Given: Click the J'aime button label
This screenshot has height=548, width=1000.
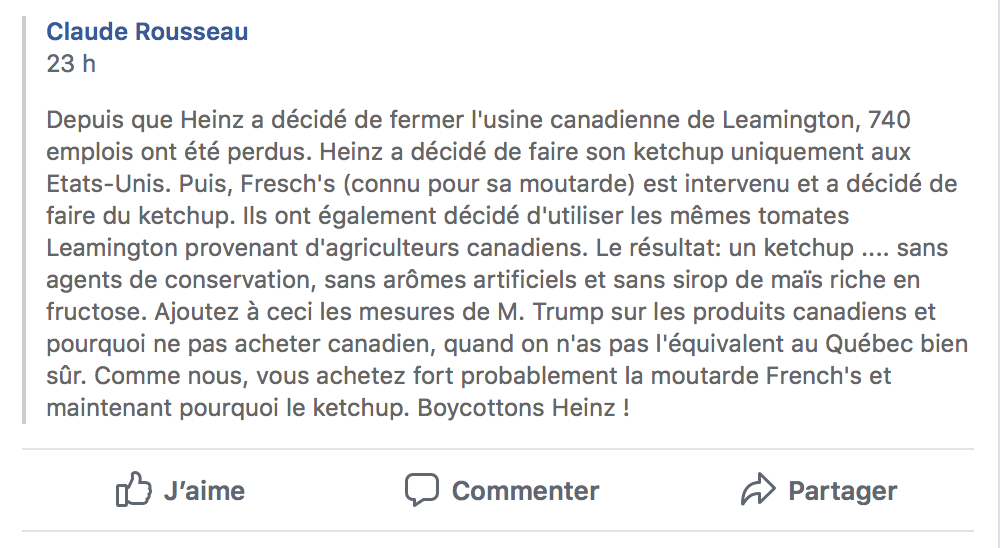Looking at the screenshot, I should point(204,491).
